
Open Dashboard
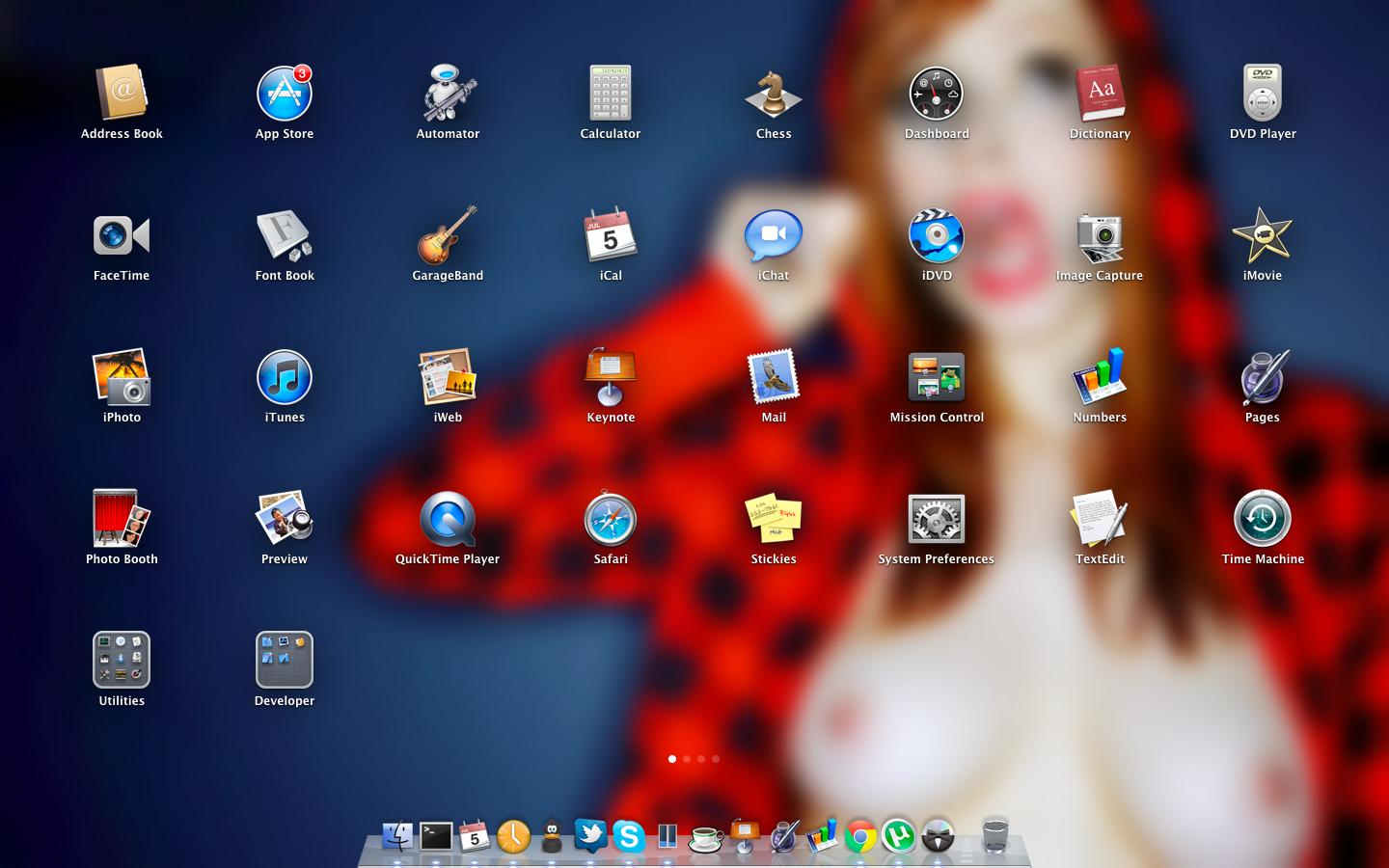click(x=937, y=93)
